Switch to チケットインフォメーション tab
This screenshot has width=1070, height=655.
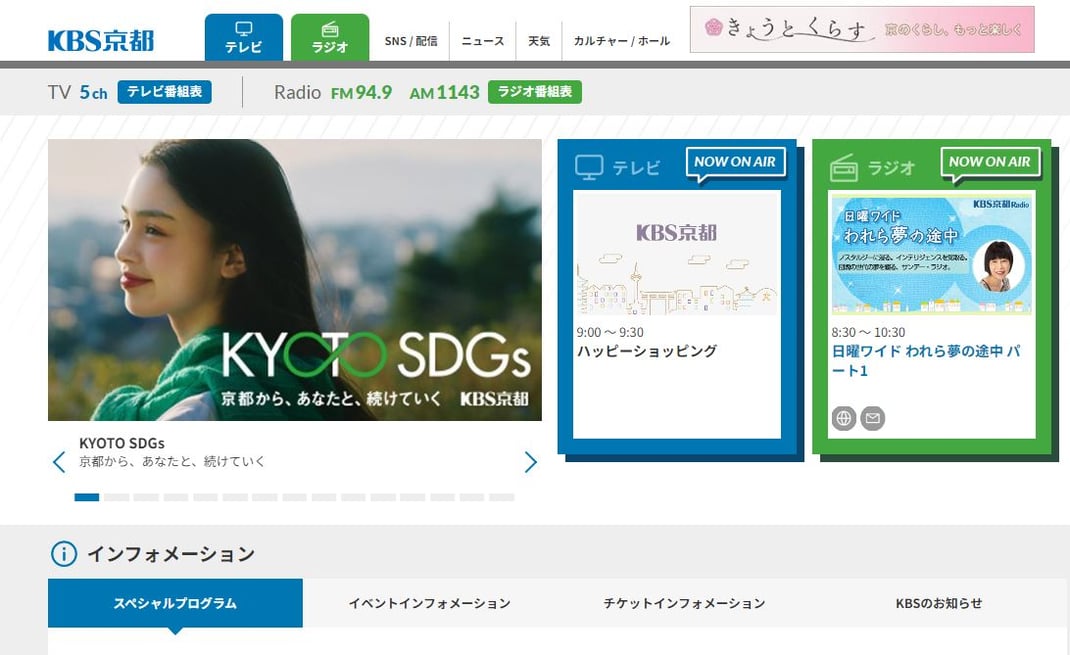[x=684, y=603]
